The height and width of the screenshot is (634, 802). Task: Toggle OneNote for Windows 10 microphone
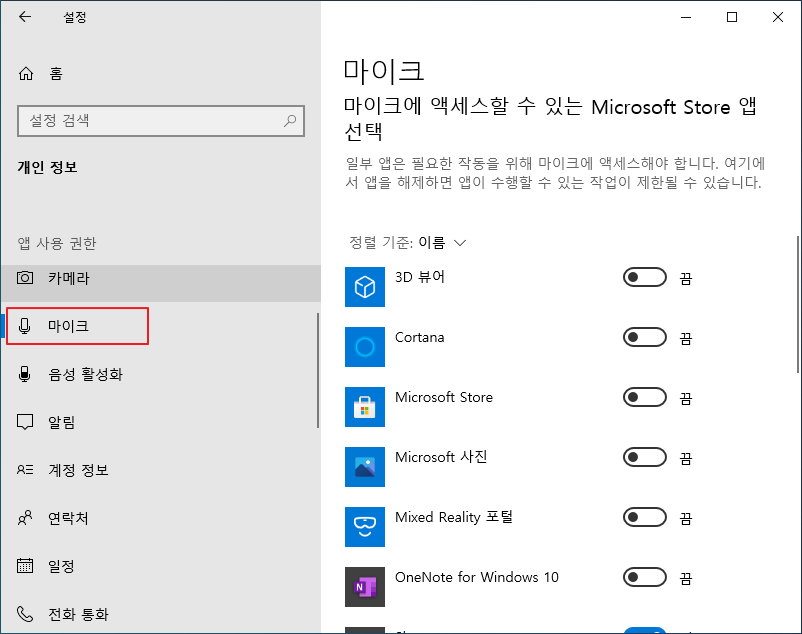644,577
